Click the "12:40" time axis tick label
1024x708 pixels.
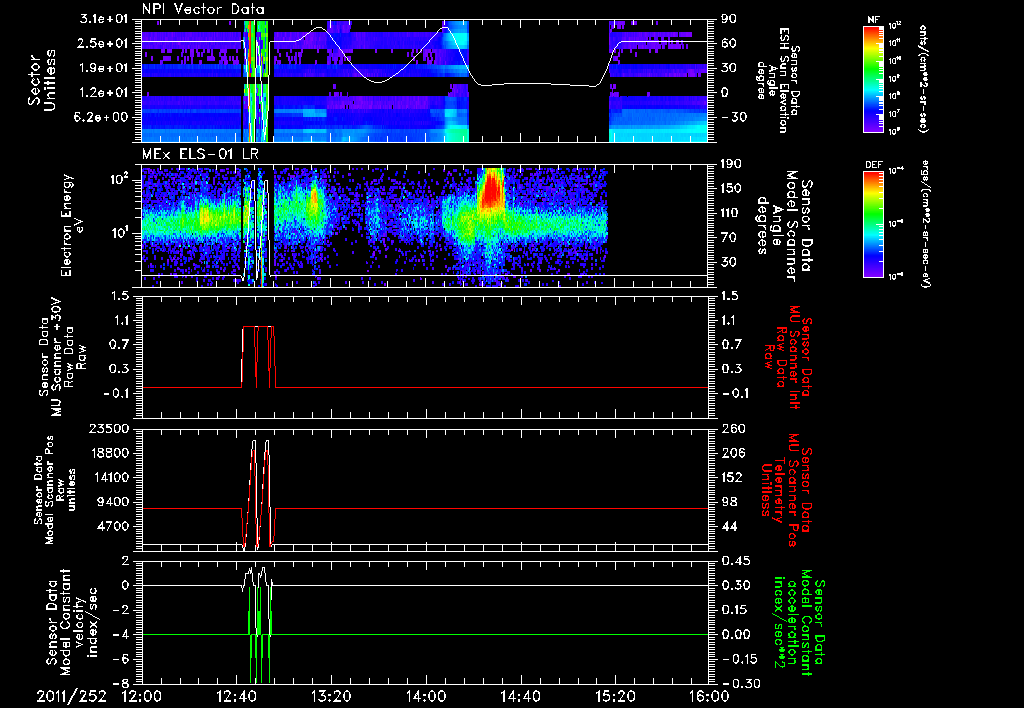point(236,696)
